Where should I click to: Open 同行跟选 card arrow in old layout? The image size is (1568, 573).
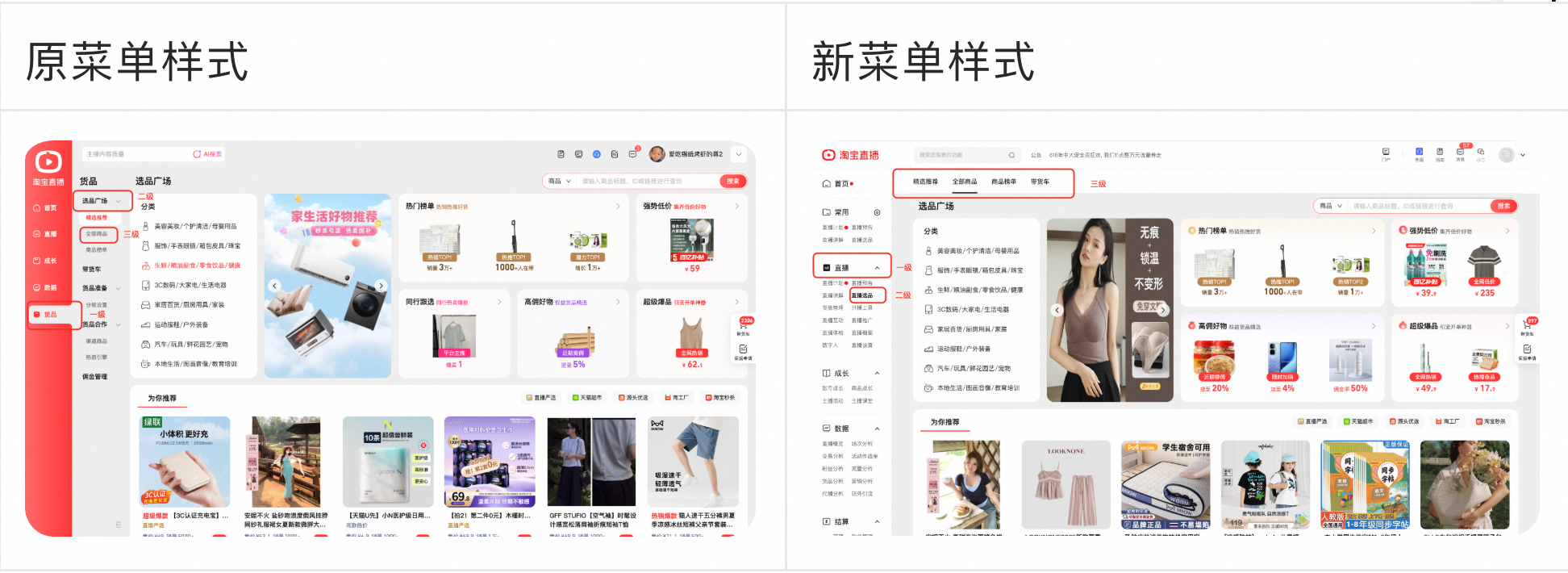pyautogui.click(x=499, y=302)
